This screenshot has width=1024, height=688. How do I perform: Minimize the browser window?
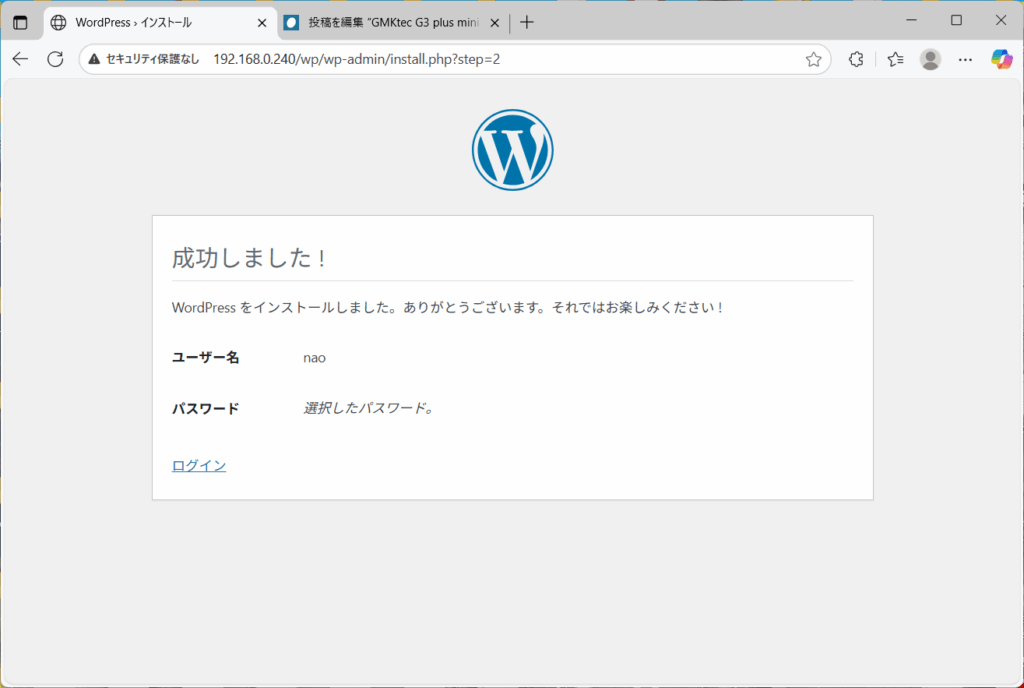912,20
